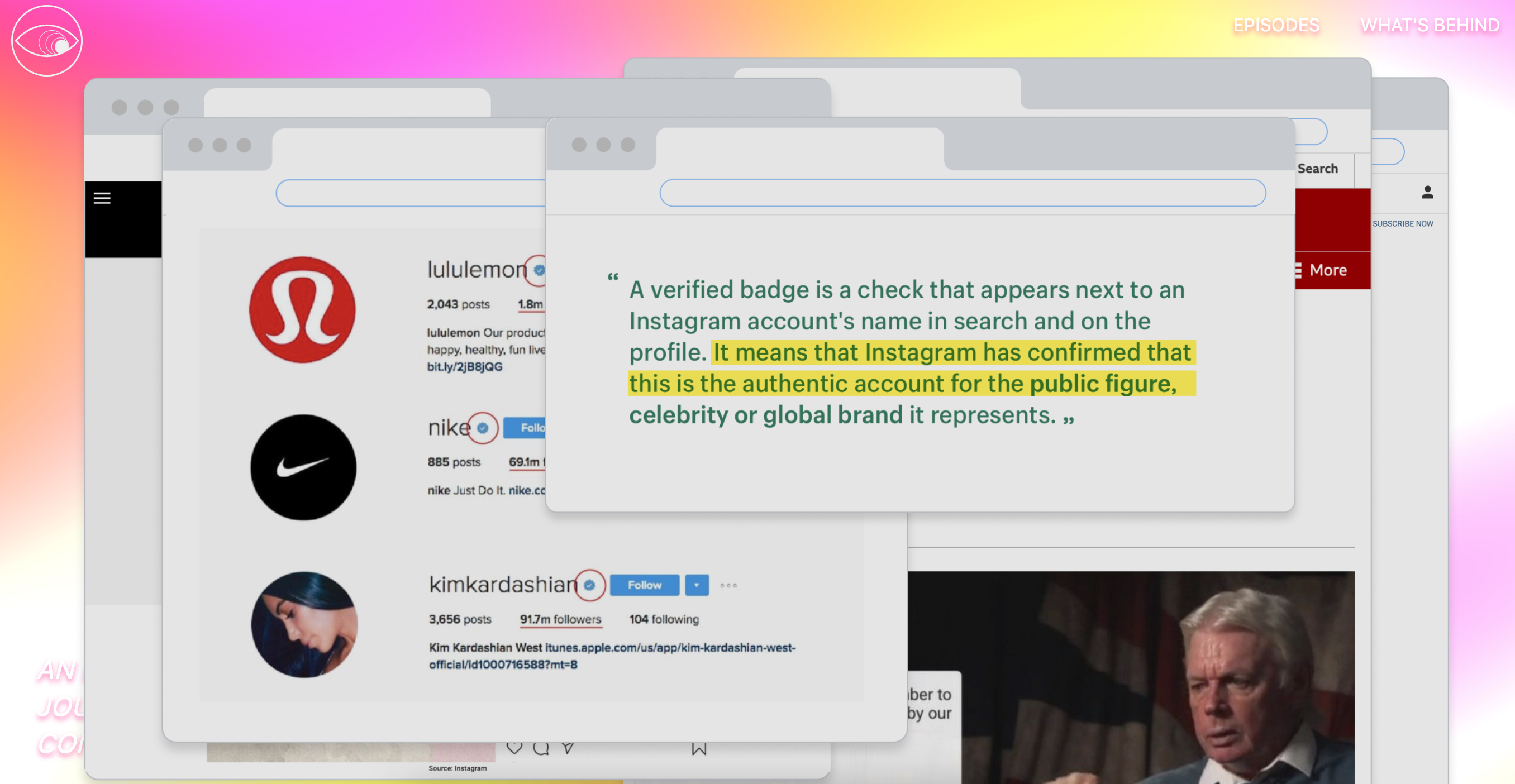The height and width of the screenshot is (784, 1515).
Task: Click nike's 69.1m followers count
Action: 527,462
